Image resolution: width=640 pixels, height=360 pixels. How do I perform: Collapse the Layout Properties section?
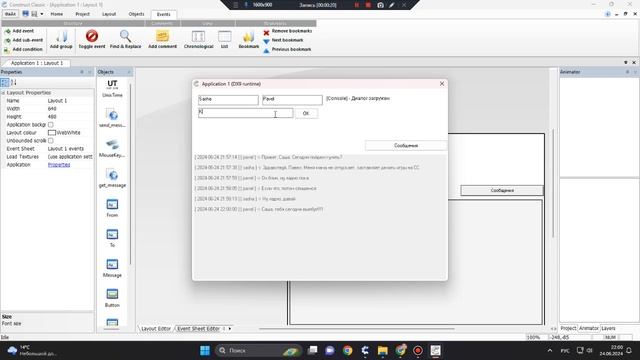[x=3, y=93]
